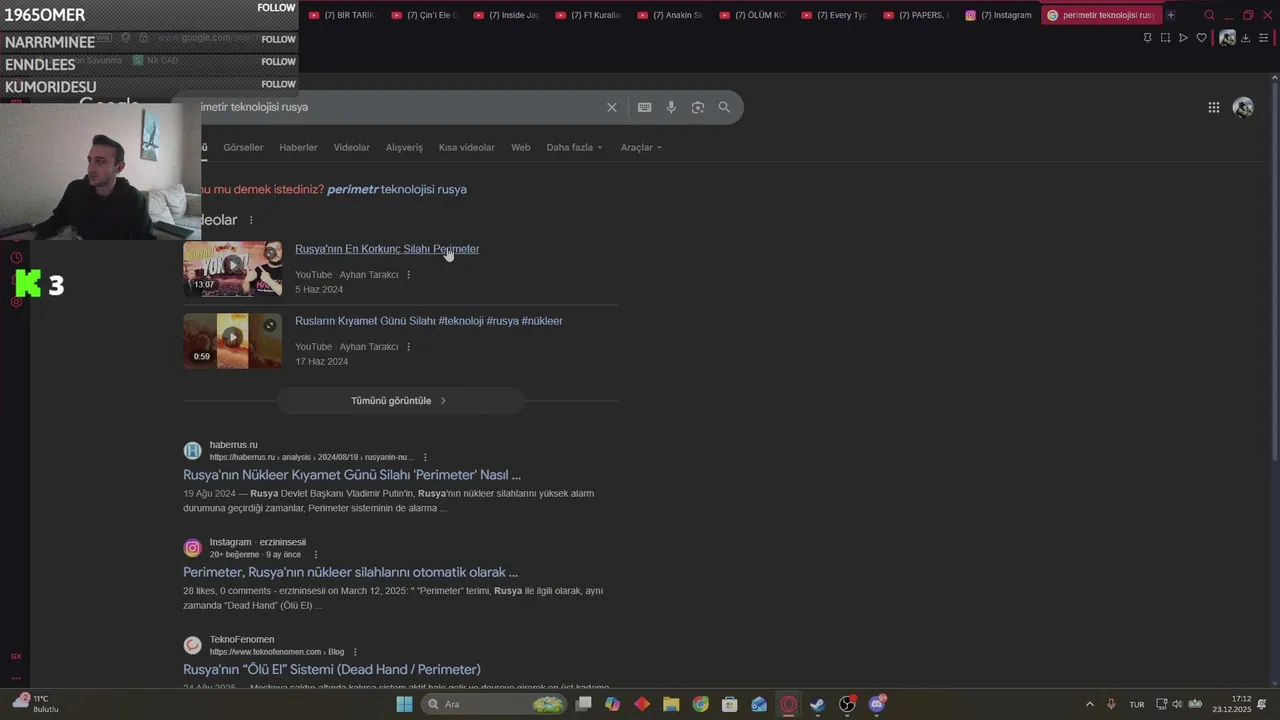Open more options for the Videolar section
1280x720 pixels.
251,220
